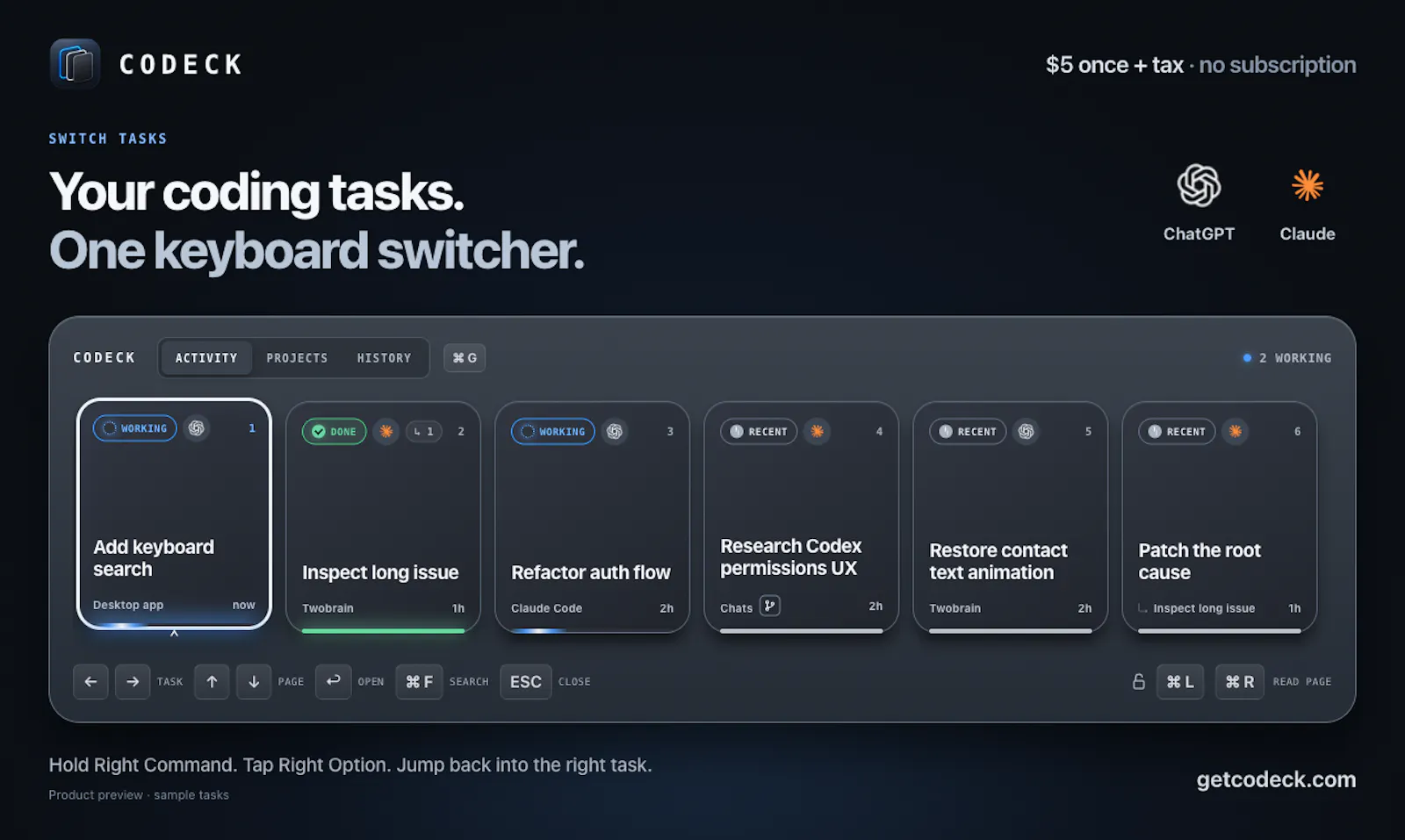Click the up arrow page key

[212, 682]
